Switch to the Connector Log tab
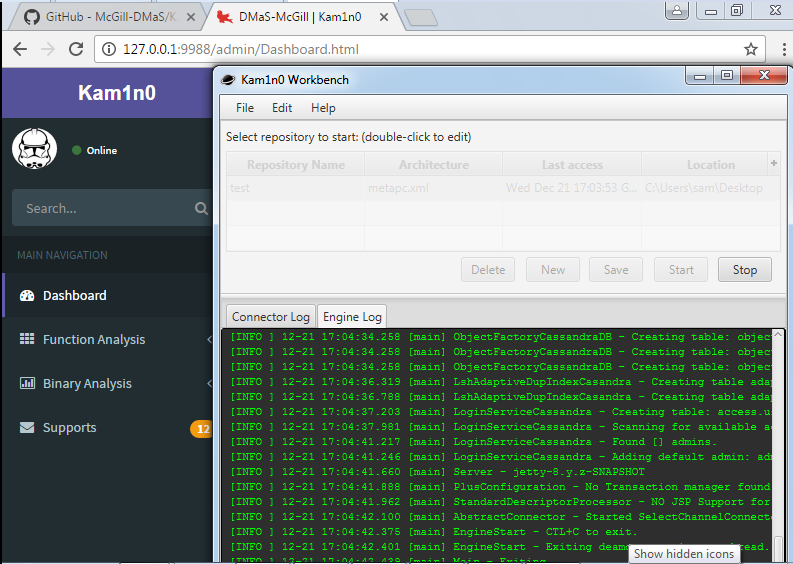This screenshot has height=564, width=793. click(x=271, y=317)
